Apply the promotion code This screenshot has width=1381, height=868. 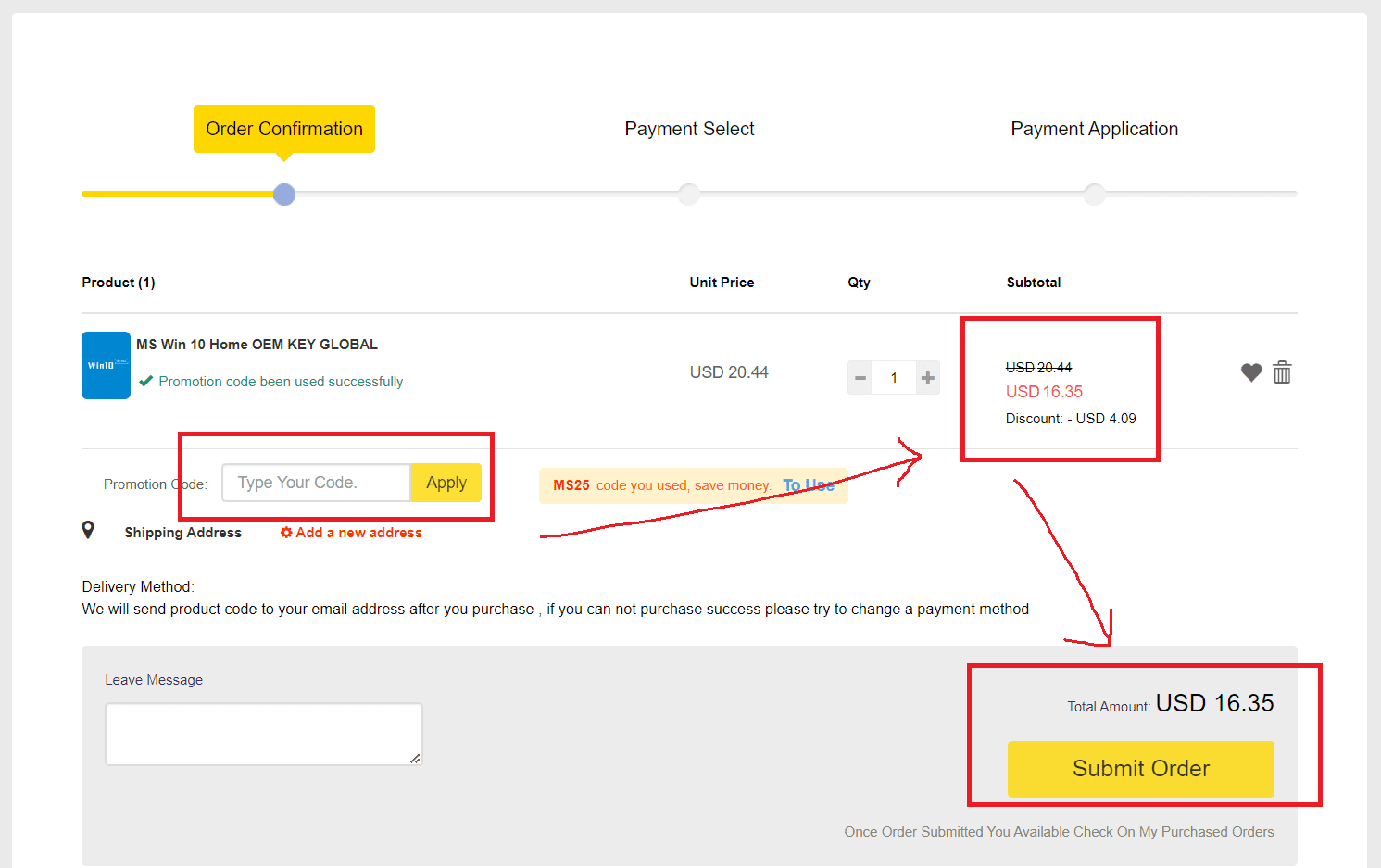point(446,483)
